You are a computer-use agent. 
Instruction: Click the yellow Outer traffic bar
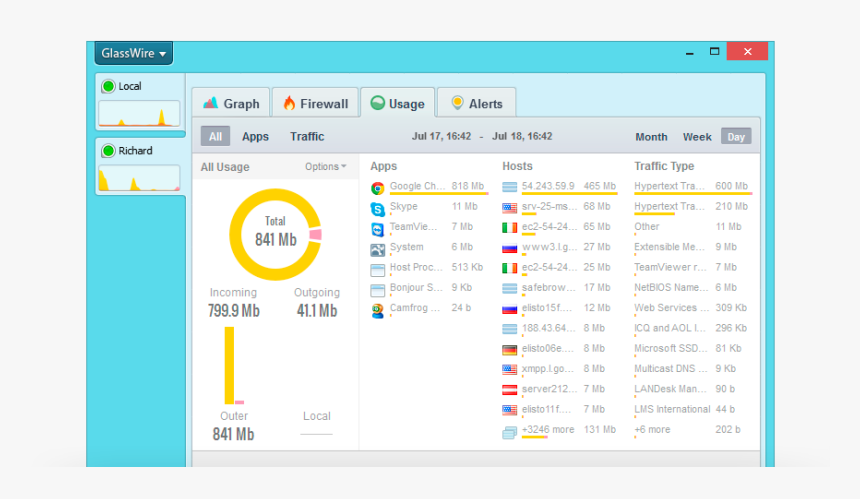tap(229, 365)
